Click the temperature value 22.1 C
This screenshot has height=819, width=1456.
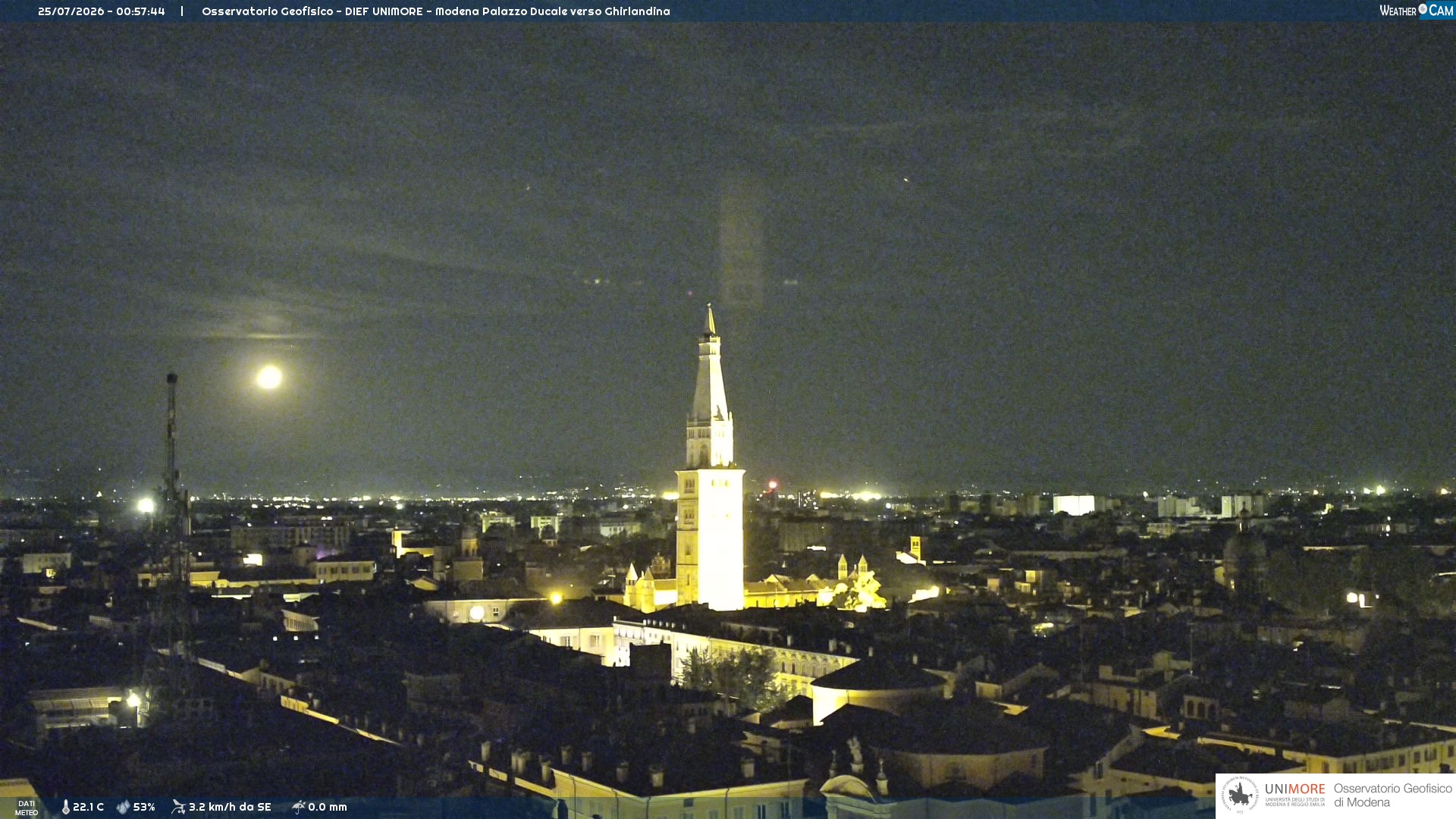(x=88, y=807)
